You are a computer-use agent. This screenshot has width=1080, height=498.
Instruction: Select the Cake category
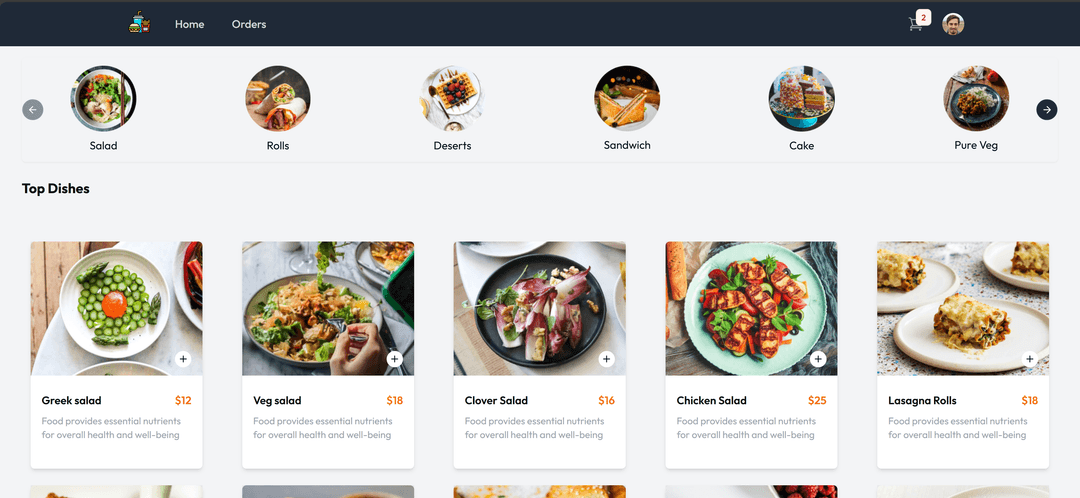[802, 108]
